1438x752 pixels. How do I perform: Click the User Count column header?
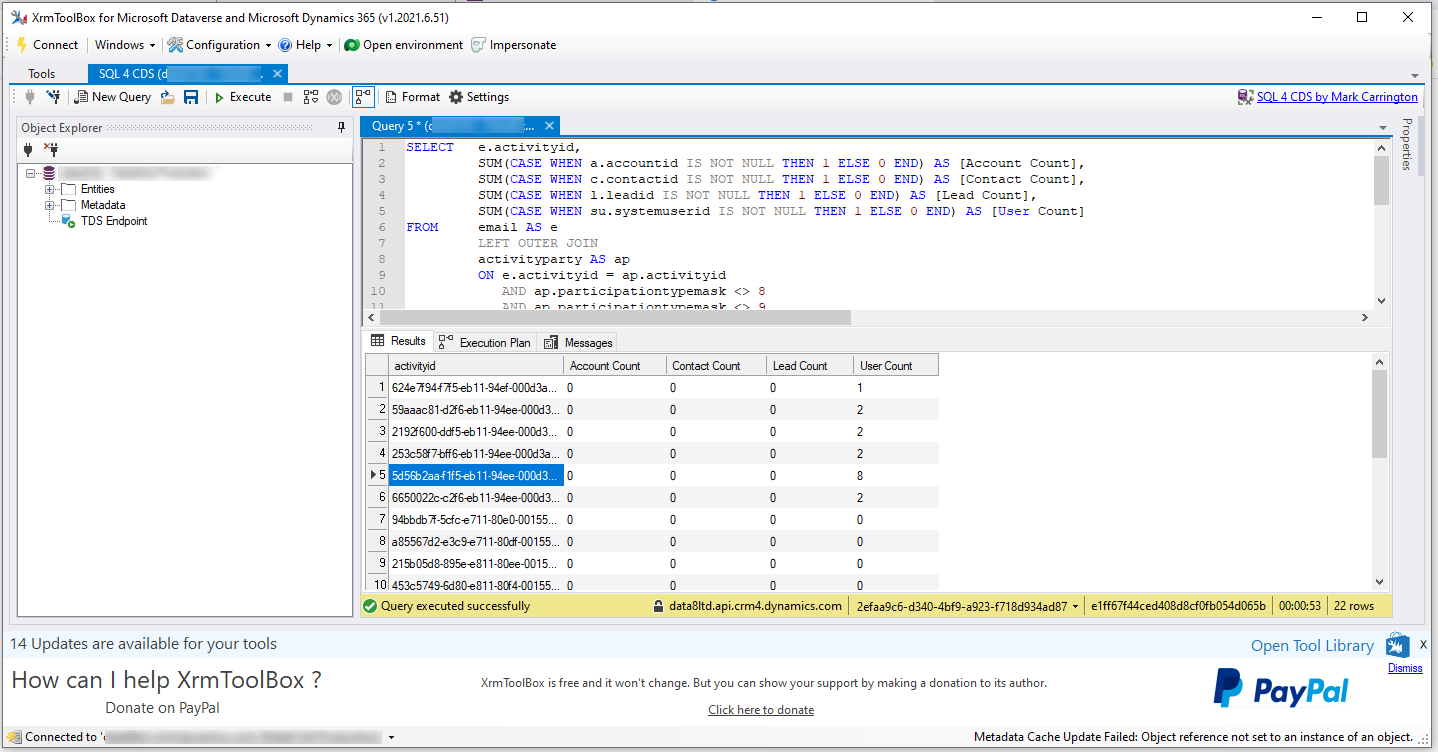[x=896, y=366]
